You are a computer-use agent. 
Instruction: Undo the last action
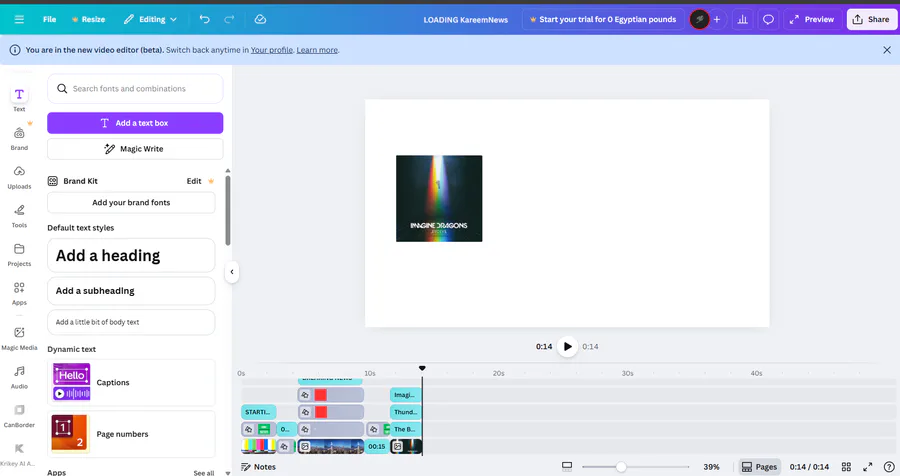(204, 19)
